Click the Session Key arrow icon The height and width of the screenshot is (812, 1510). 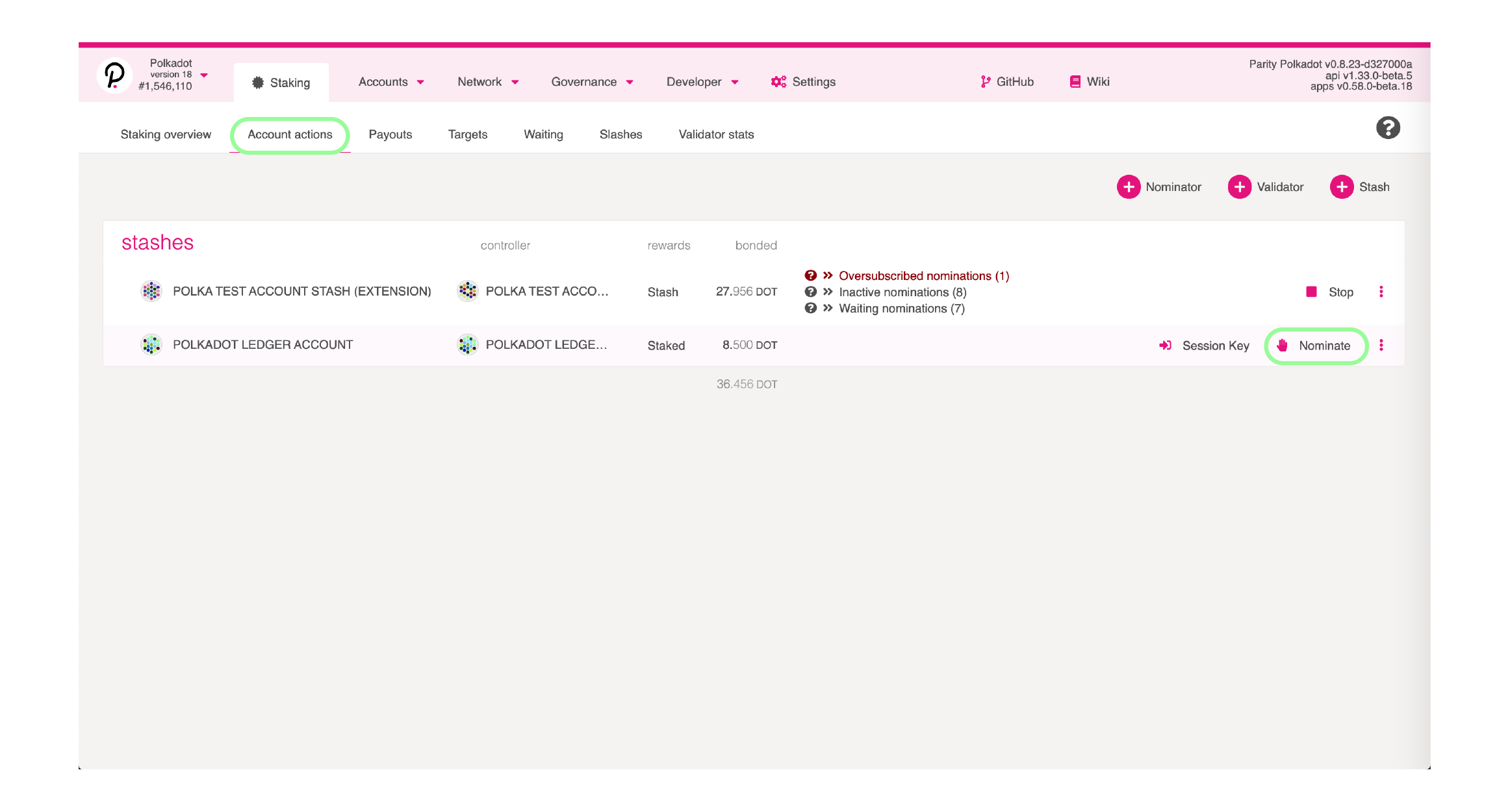(1166, 346)
